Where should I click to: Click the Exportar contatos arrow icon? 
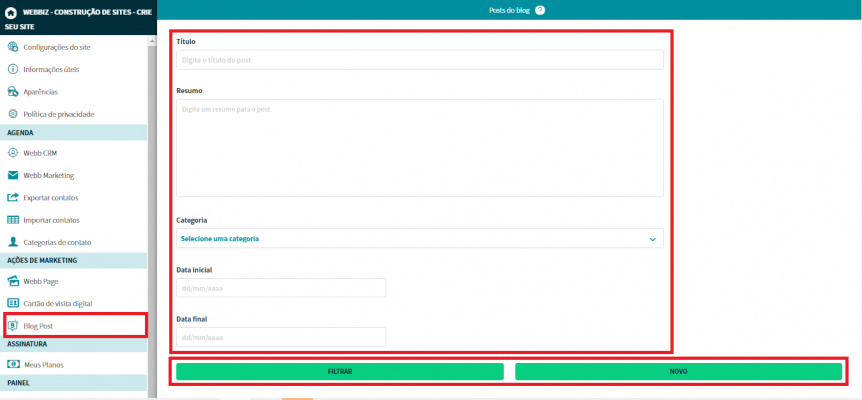pos(13,198)
